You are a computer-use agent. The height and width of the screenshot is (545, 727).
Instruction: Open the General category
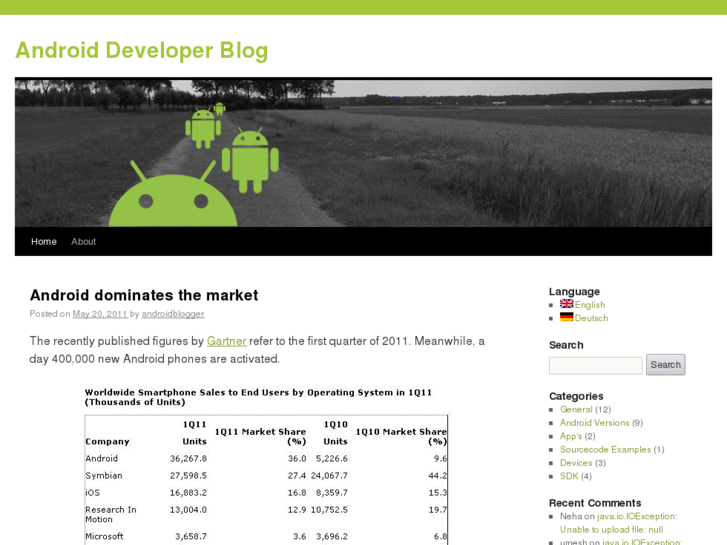click(x=576, y=410)
